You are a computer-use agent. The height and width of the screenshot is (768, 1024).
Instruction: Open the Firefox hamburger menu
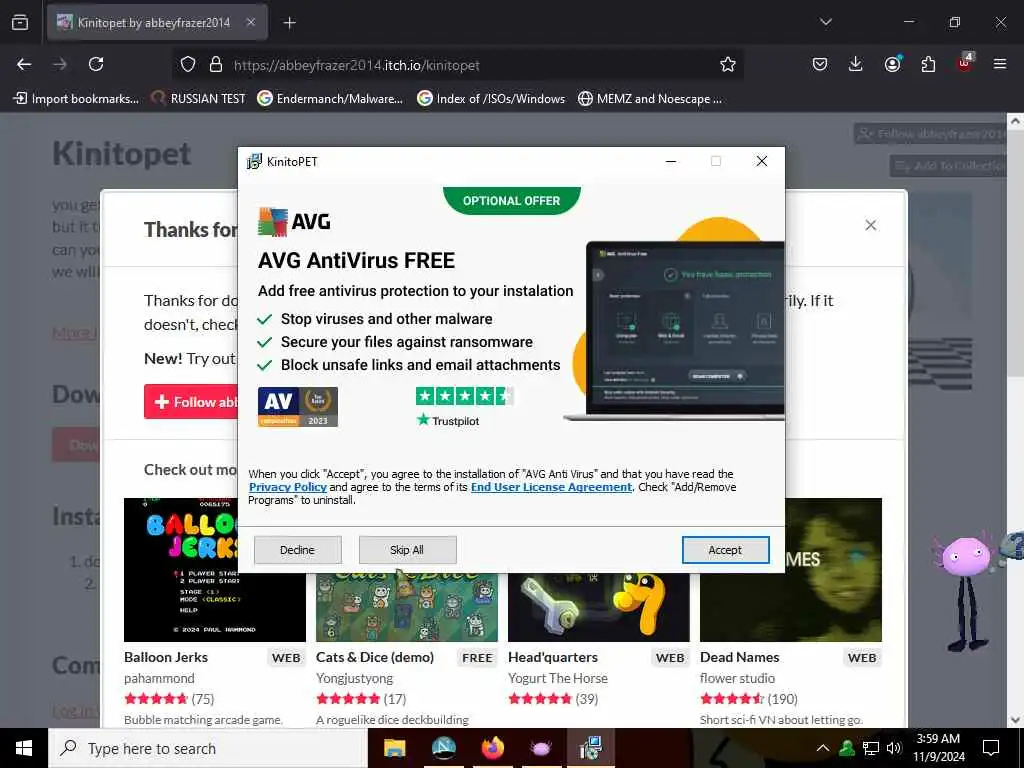coord(1000,64)
